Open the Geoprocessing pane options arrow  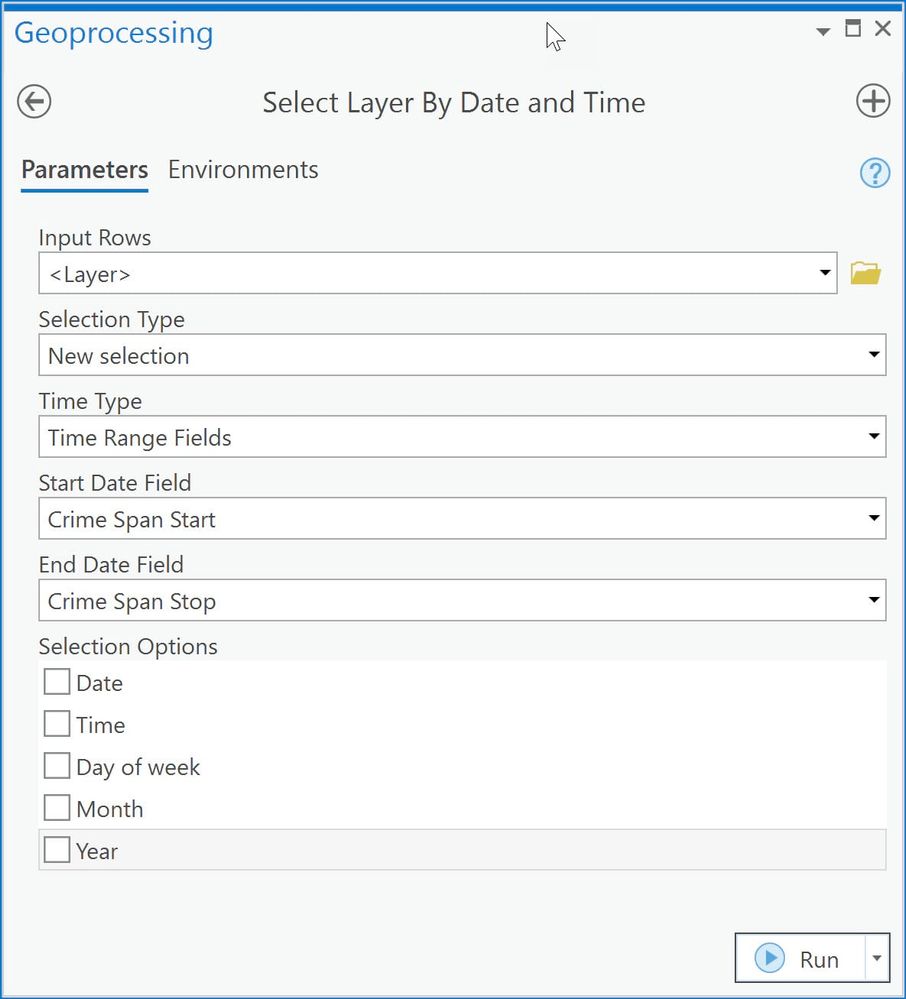823,31
